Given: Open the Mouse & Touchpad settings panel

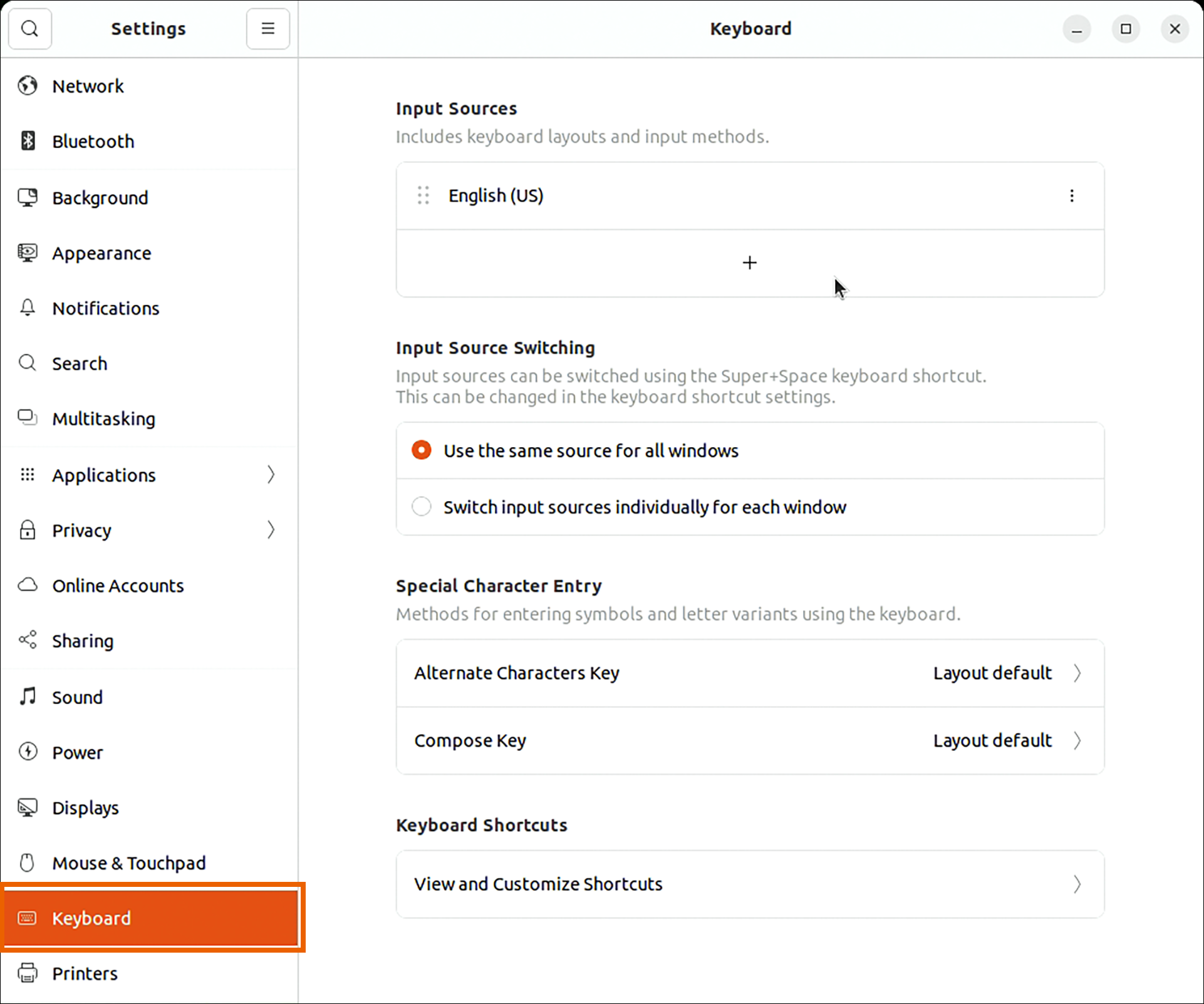Looking at the screenshot, I should click(x=128, y=862).
